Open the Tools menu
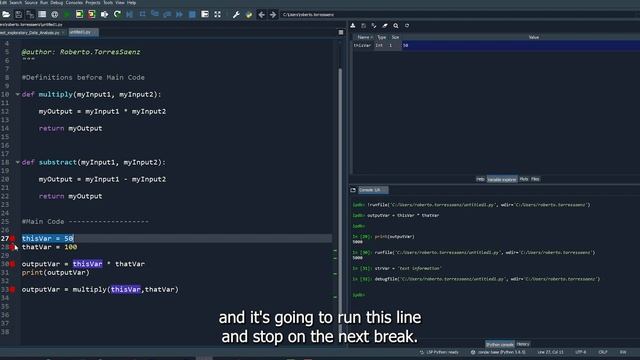This screenshot has height=360, width=640. (108, 2)
